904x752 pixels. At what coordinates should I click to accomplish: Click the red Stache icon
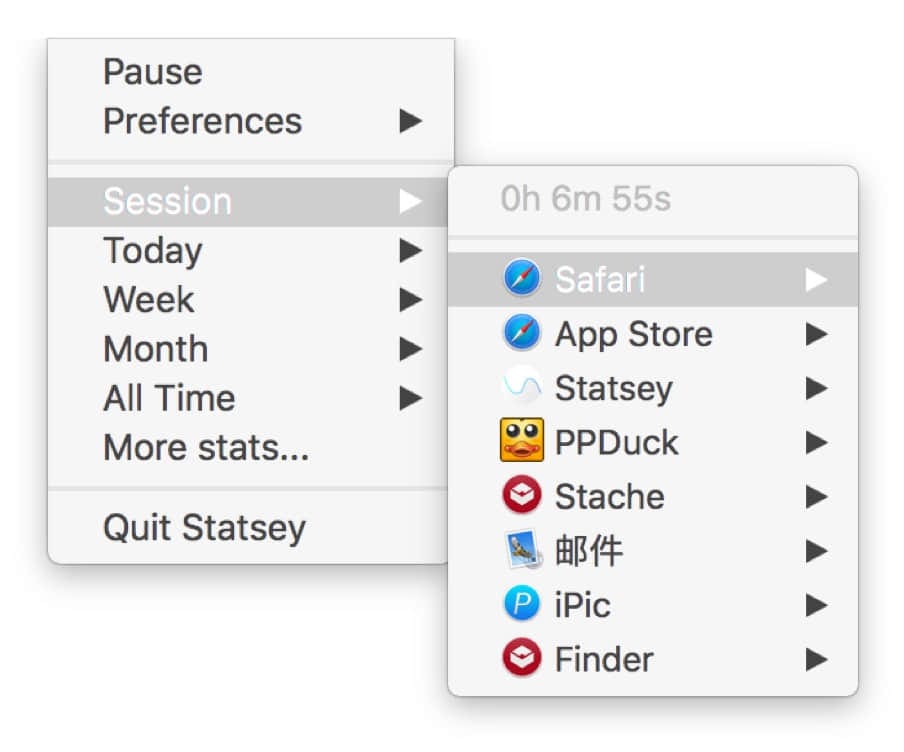[522, 495]
